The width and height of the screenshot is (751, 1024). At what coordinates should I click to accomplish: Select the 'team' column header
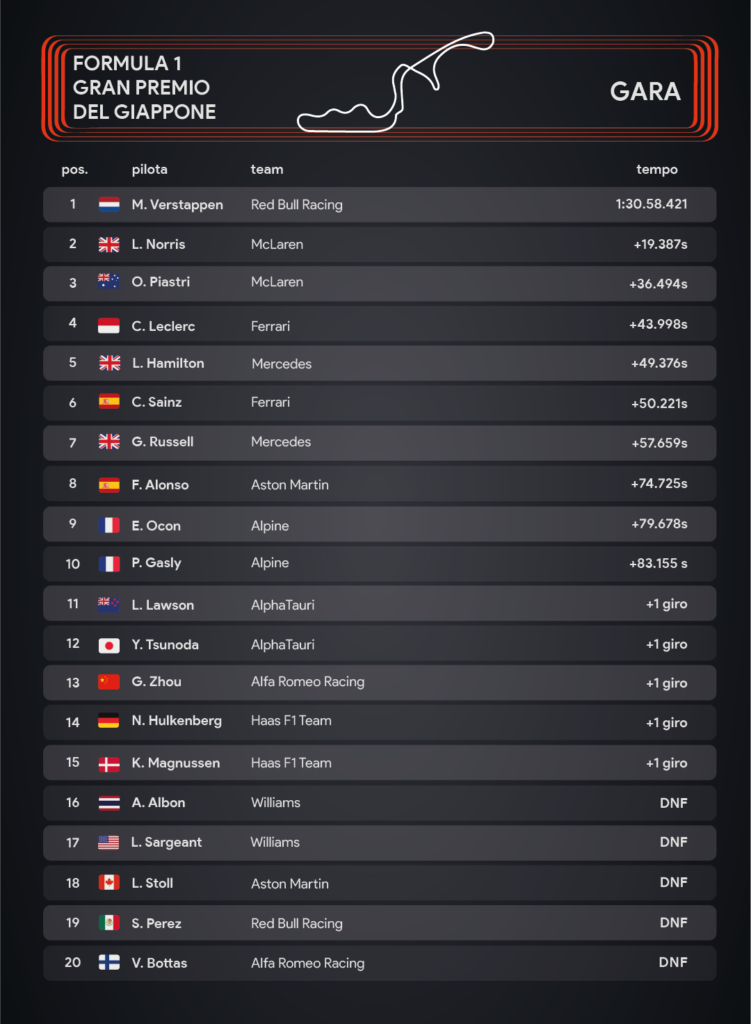click(x=267, y=169)
